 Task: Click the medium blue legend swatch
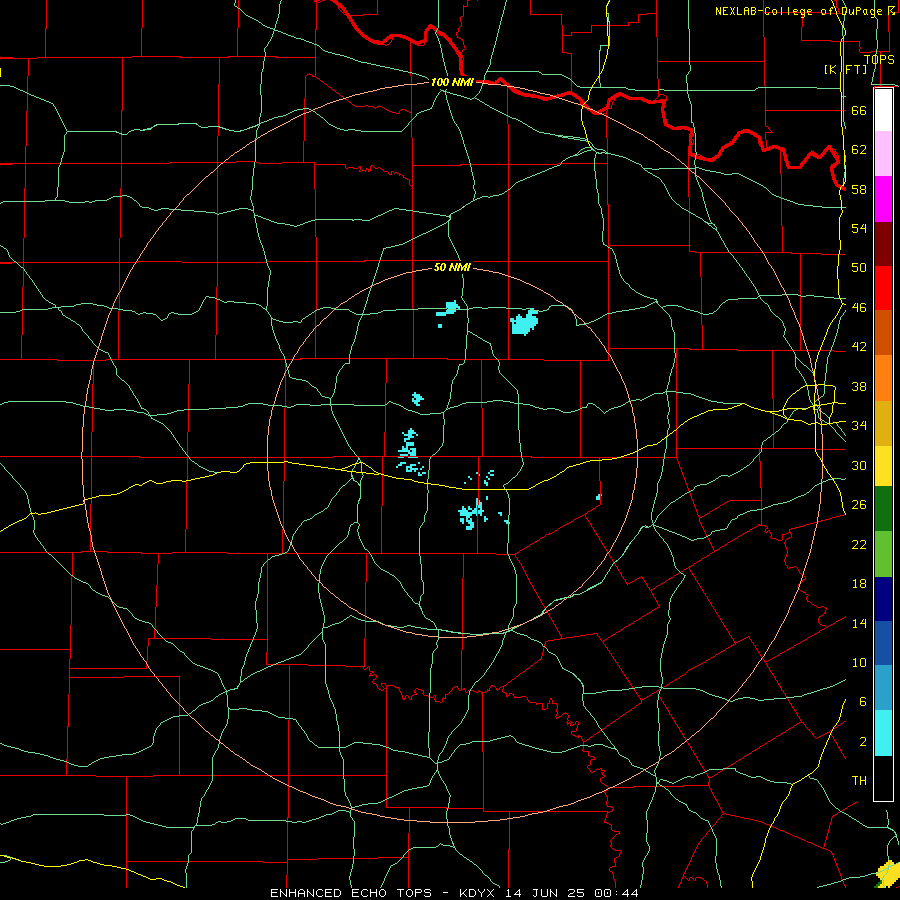(x=883, y=643)
